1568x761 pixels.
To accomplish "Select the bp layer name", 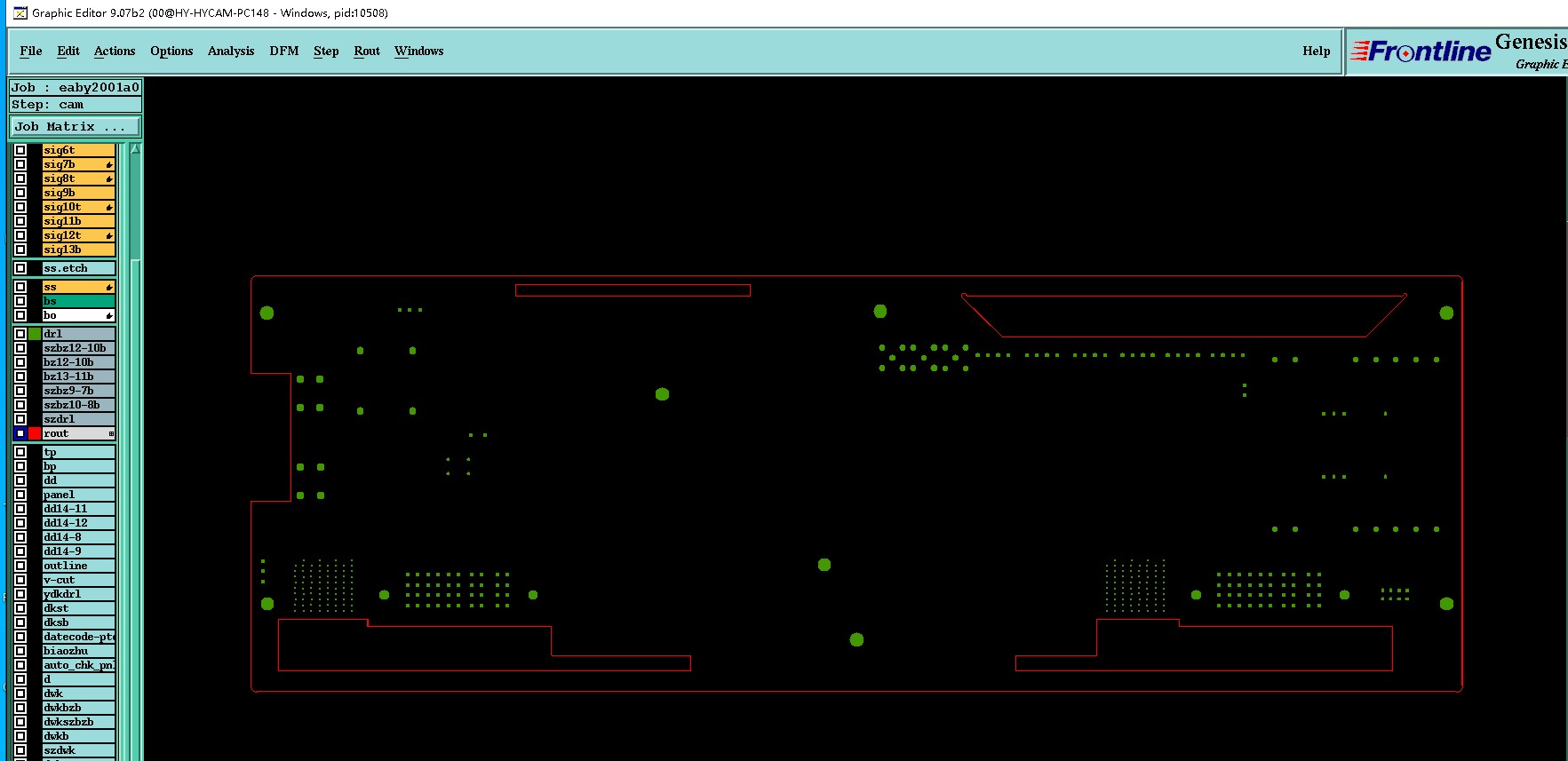I will point(79,466).
